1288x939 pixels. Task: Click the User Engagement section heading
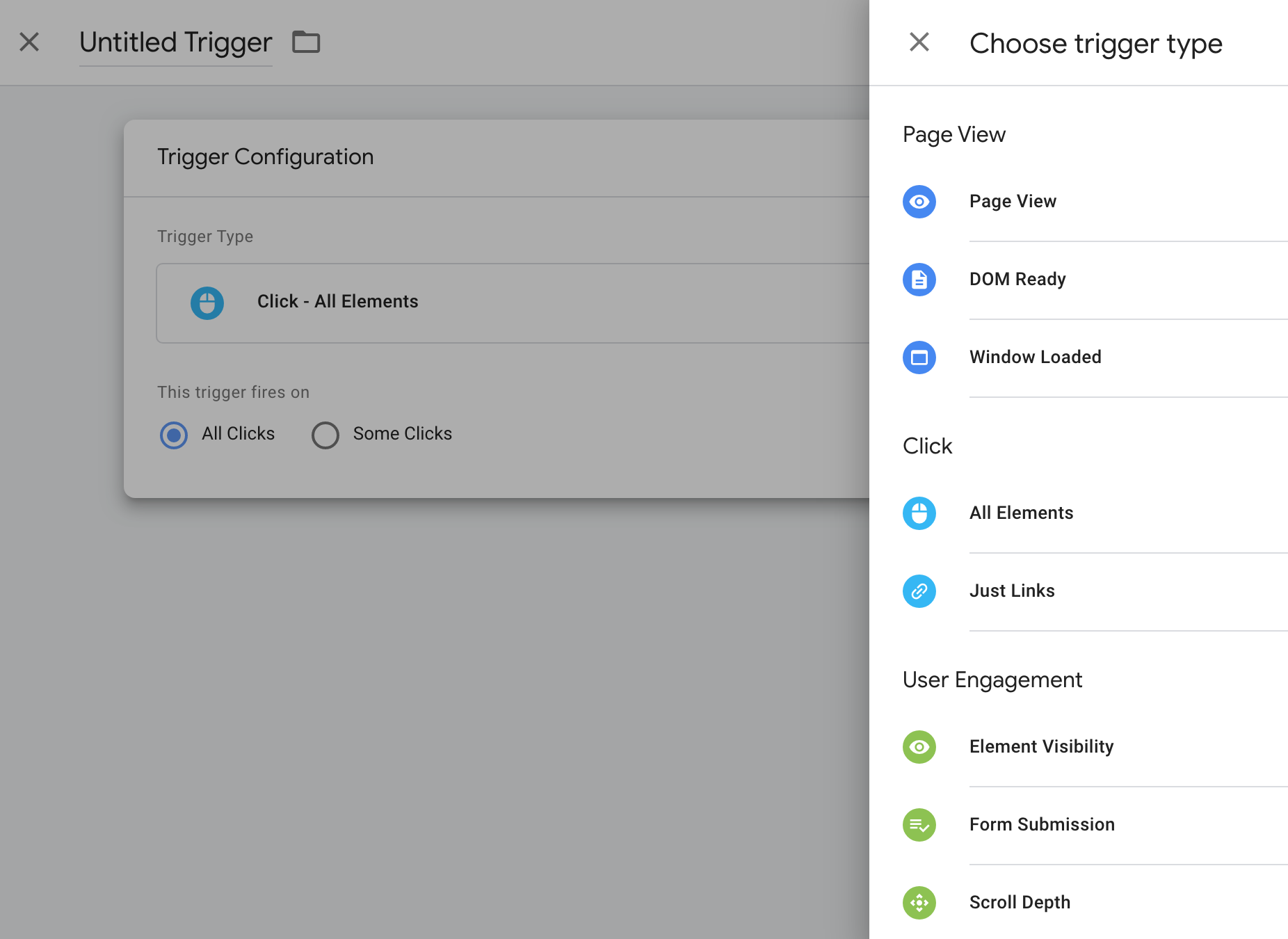(992, 680)
